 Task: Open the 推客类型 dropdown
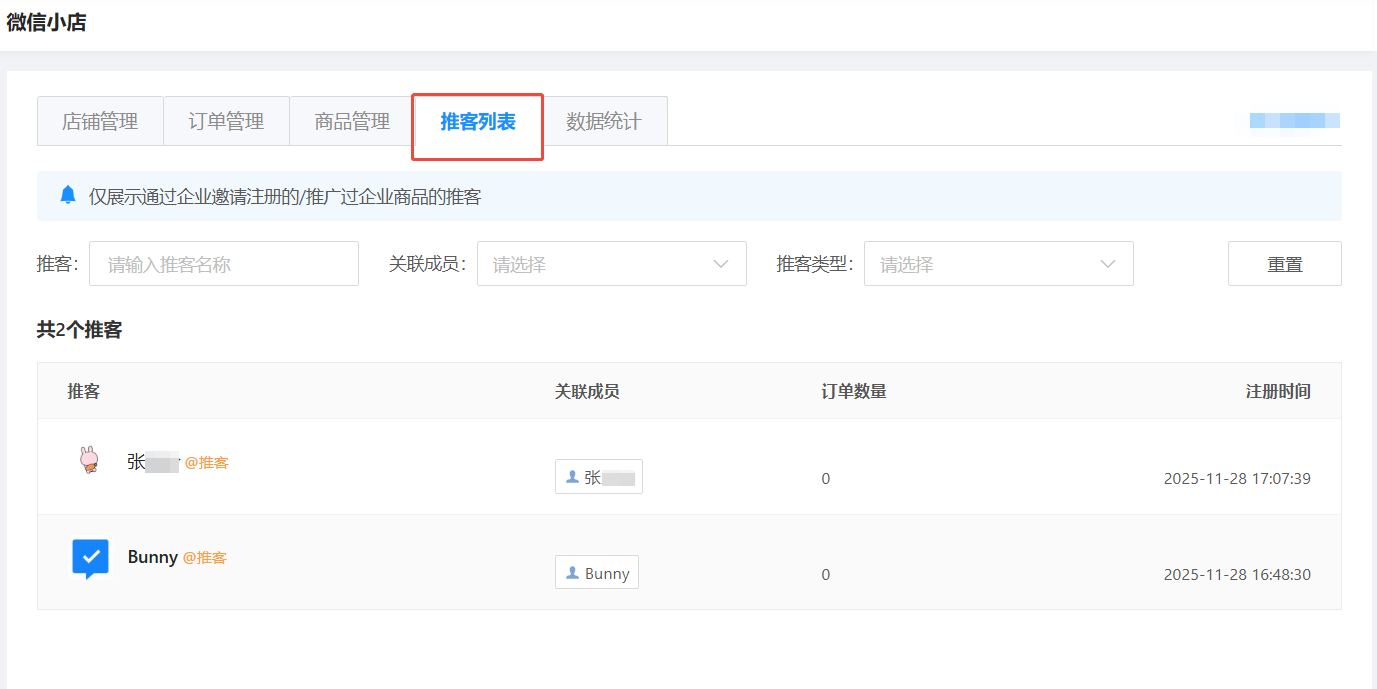pyautogui.click(x=998, y=264)
